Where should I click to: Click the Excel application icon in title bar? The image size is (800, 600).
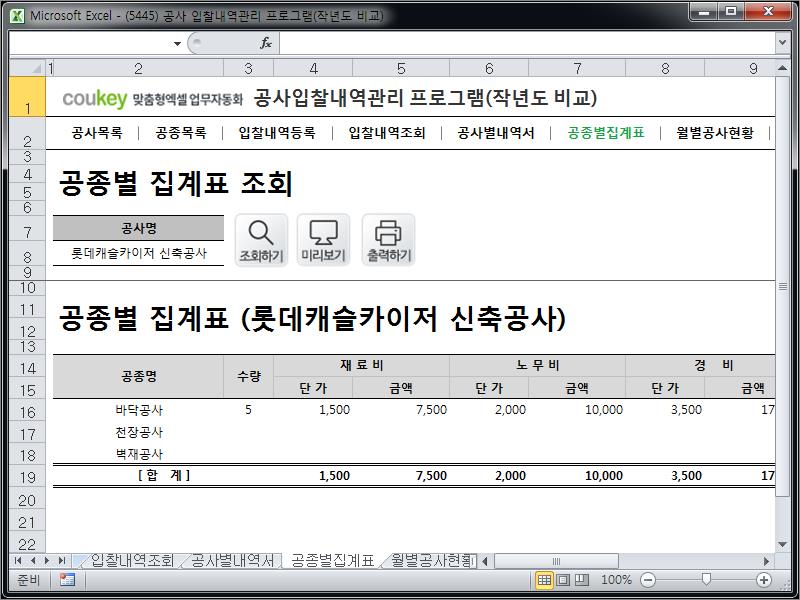click(17, 16)
